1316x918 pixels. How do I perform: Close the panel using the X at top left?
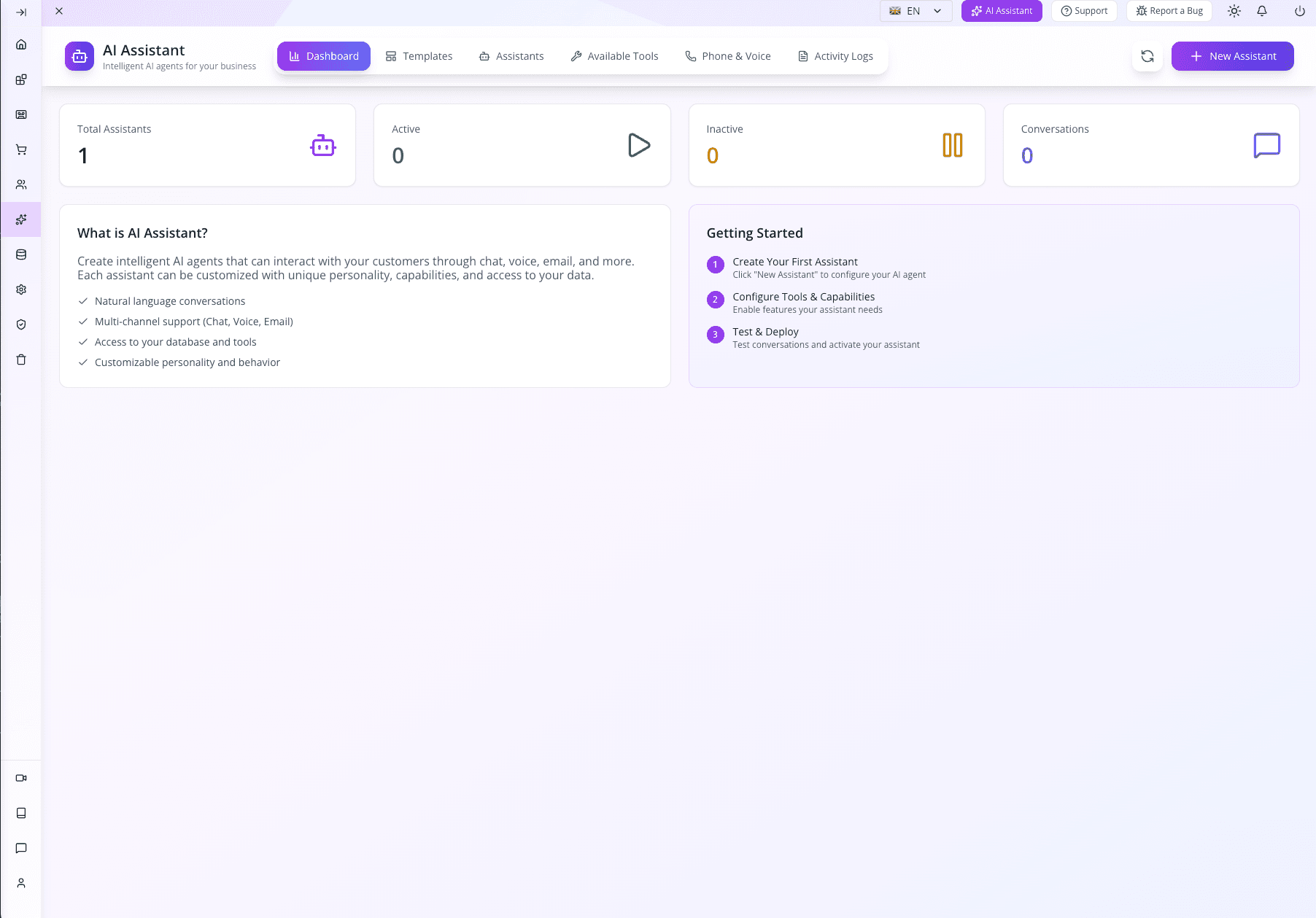pos(59,11)
